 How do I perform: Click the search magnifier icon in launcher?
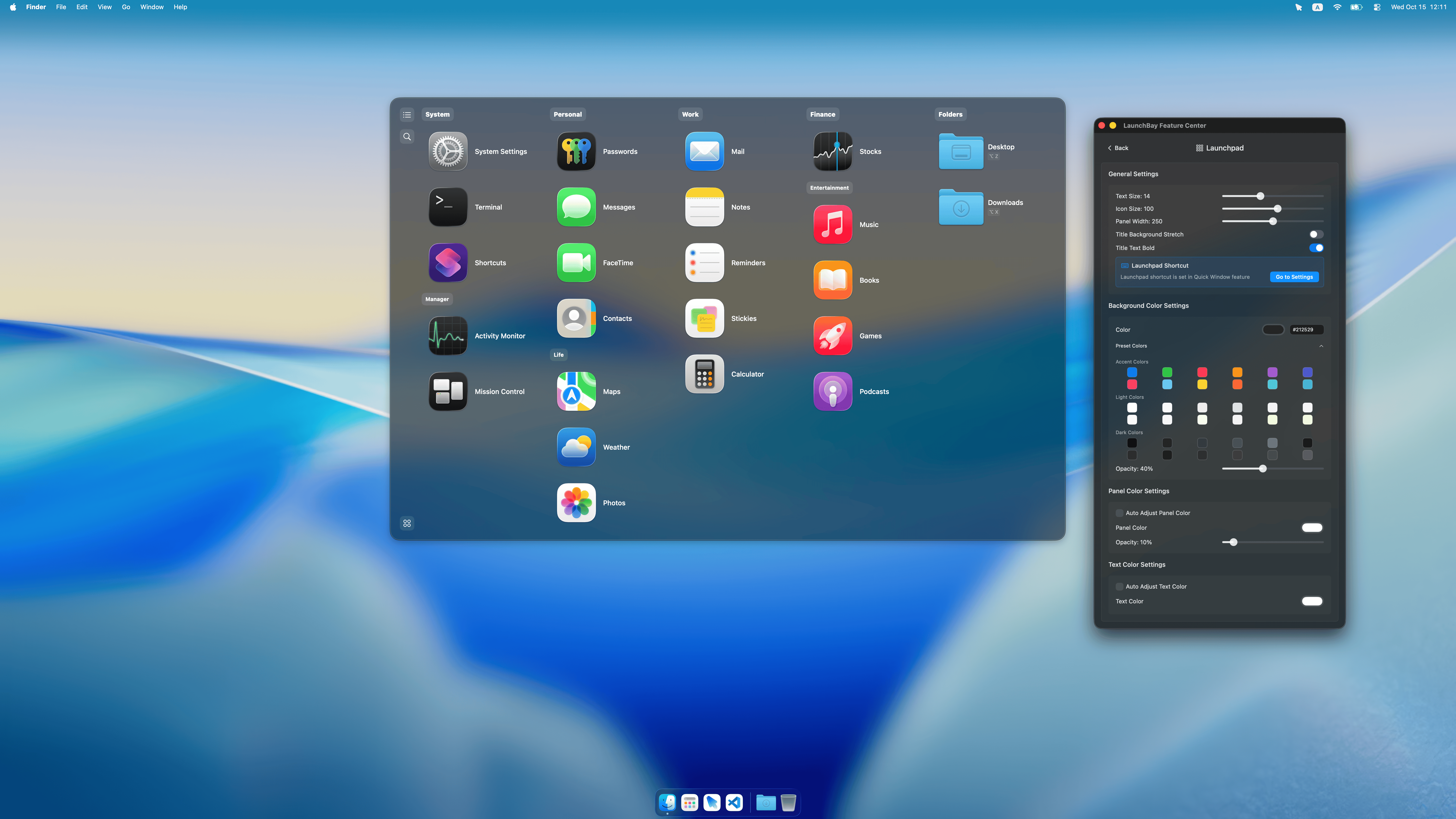[x=407, y=137]
